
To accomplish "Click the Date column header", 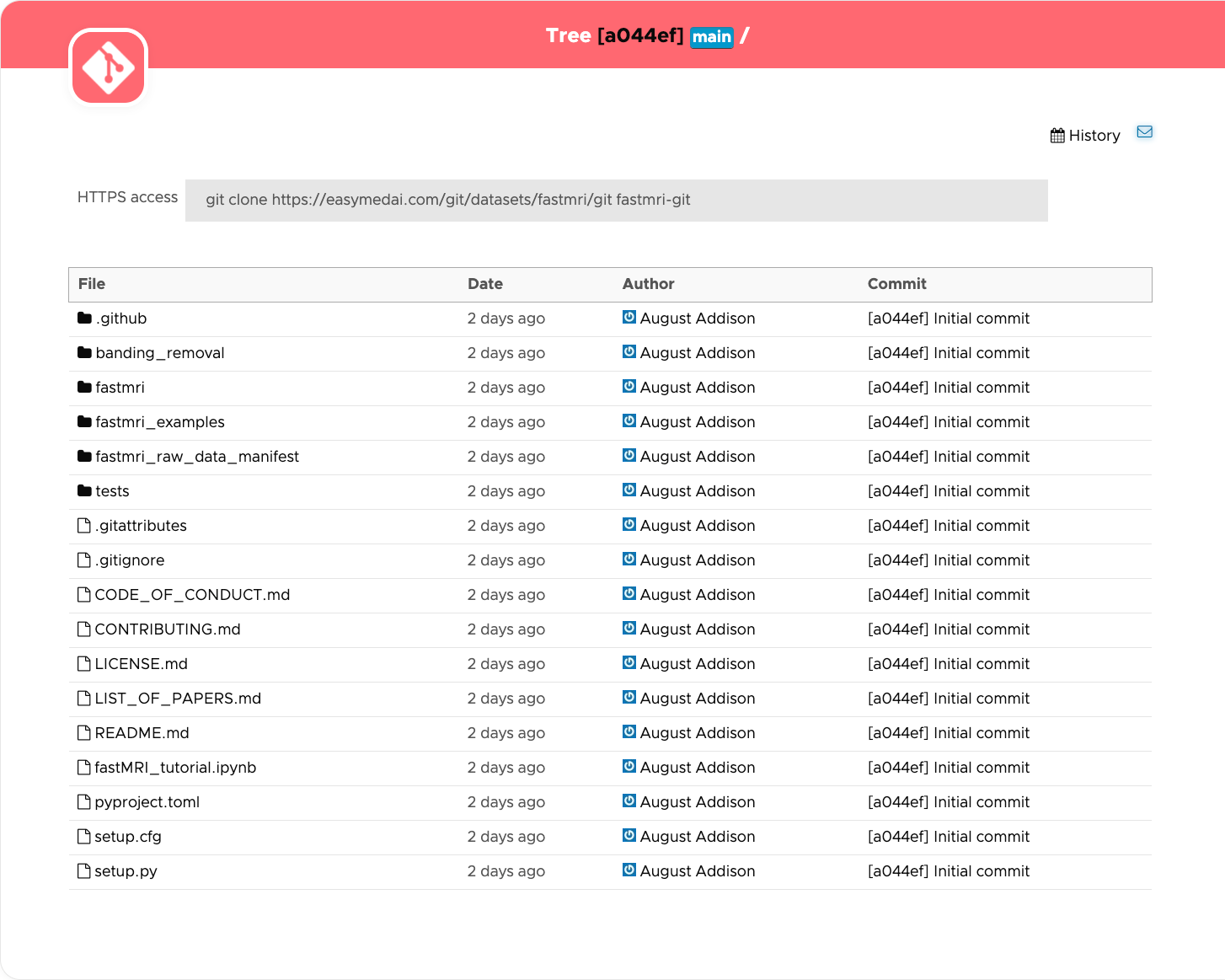I will tap(485, 284).
